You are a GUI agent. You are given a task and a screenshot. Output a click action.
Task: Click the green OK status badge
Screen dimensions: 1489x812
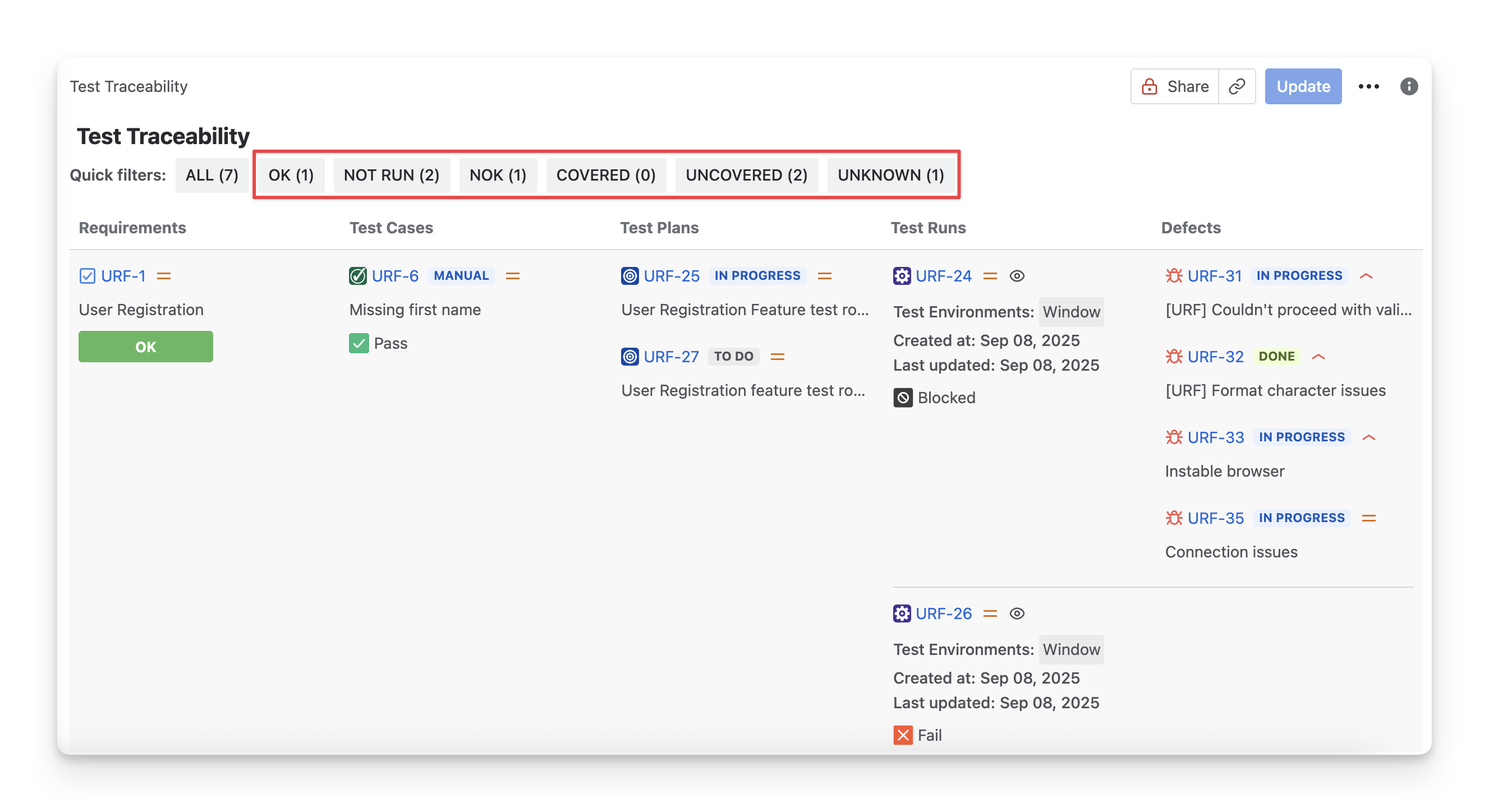[x=146, y=347]
